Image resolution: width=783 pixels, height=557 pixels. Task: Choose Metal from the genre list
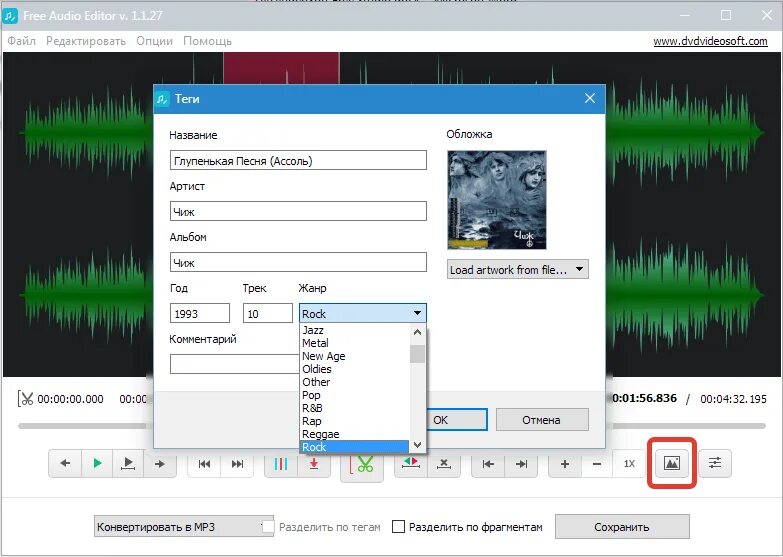(x=355, y=343)
